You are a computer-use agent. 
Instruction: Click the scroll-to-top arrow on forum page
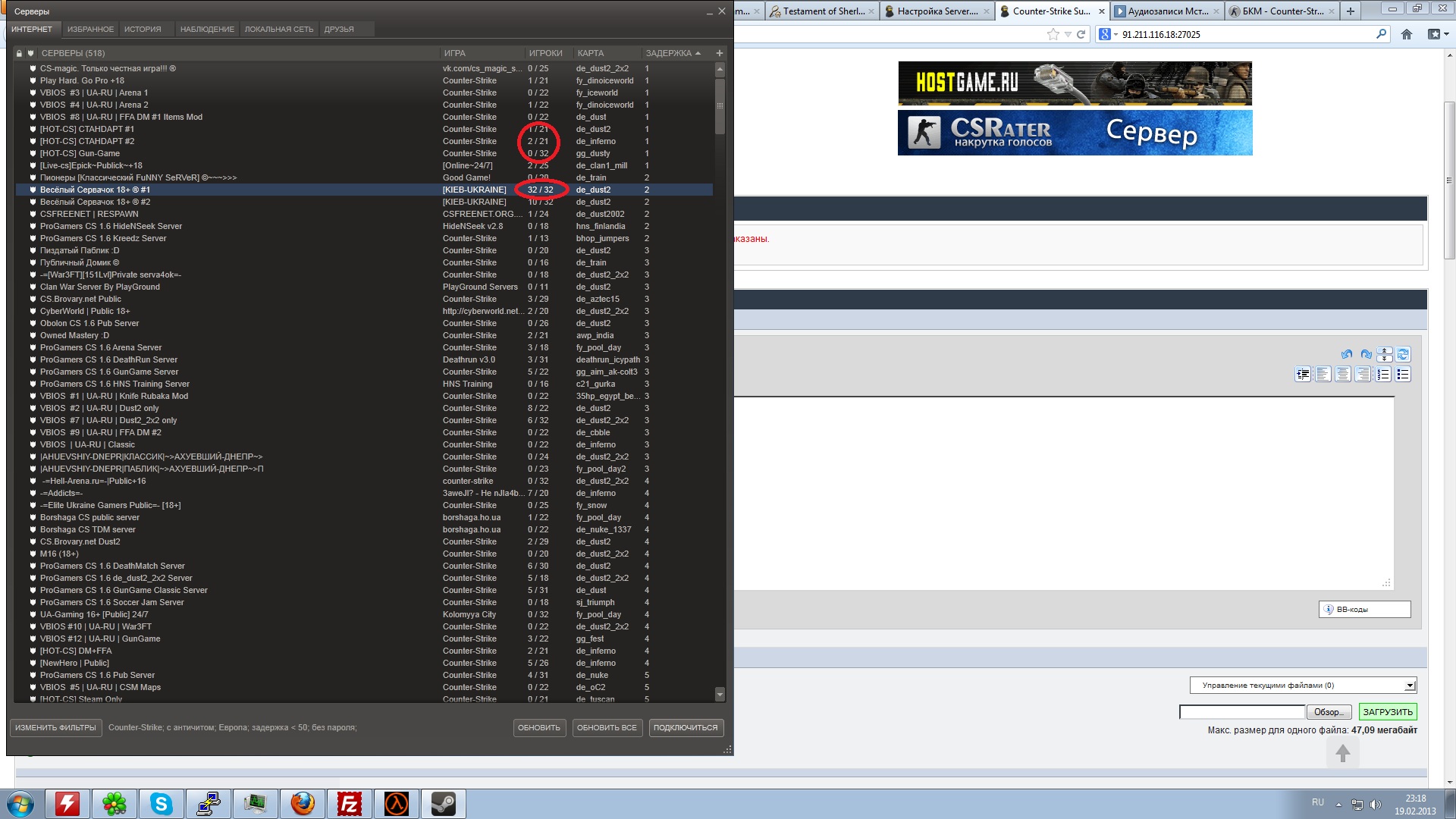pos(1343,753)
